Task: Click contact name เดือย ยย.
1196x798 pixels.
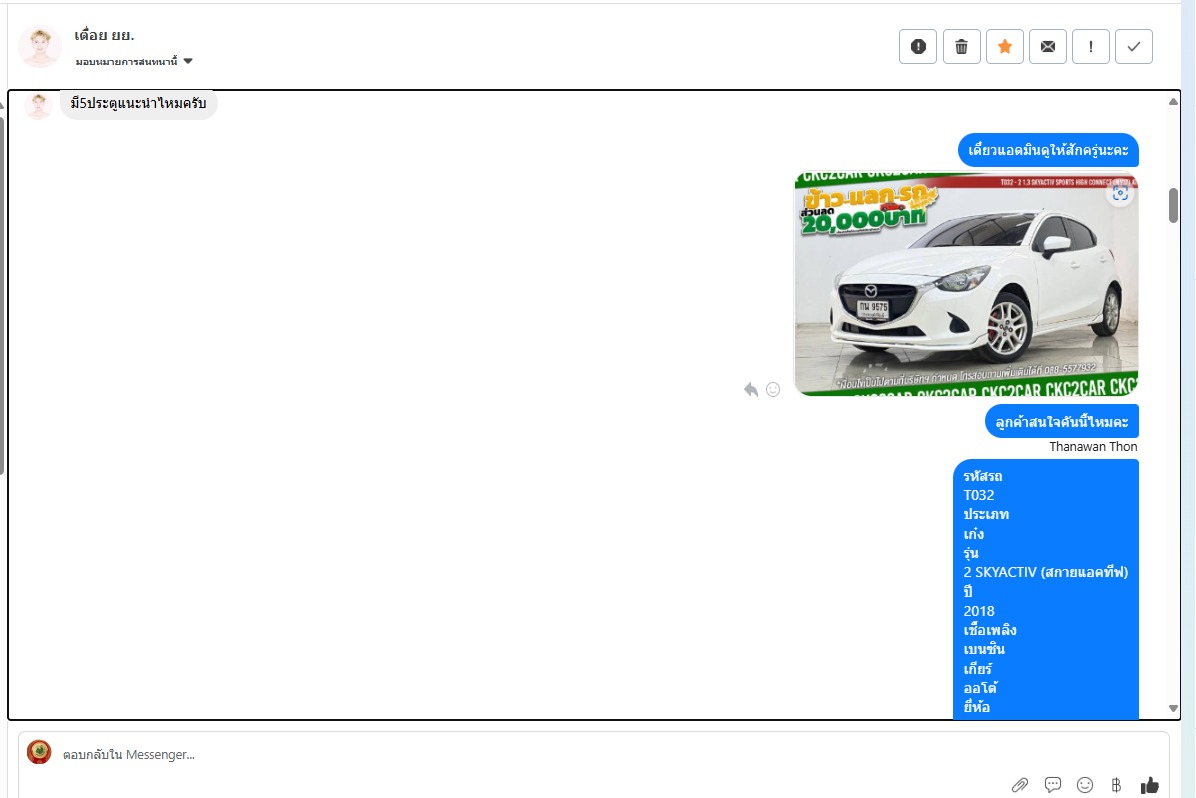Action: click(x=104, y=35)
